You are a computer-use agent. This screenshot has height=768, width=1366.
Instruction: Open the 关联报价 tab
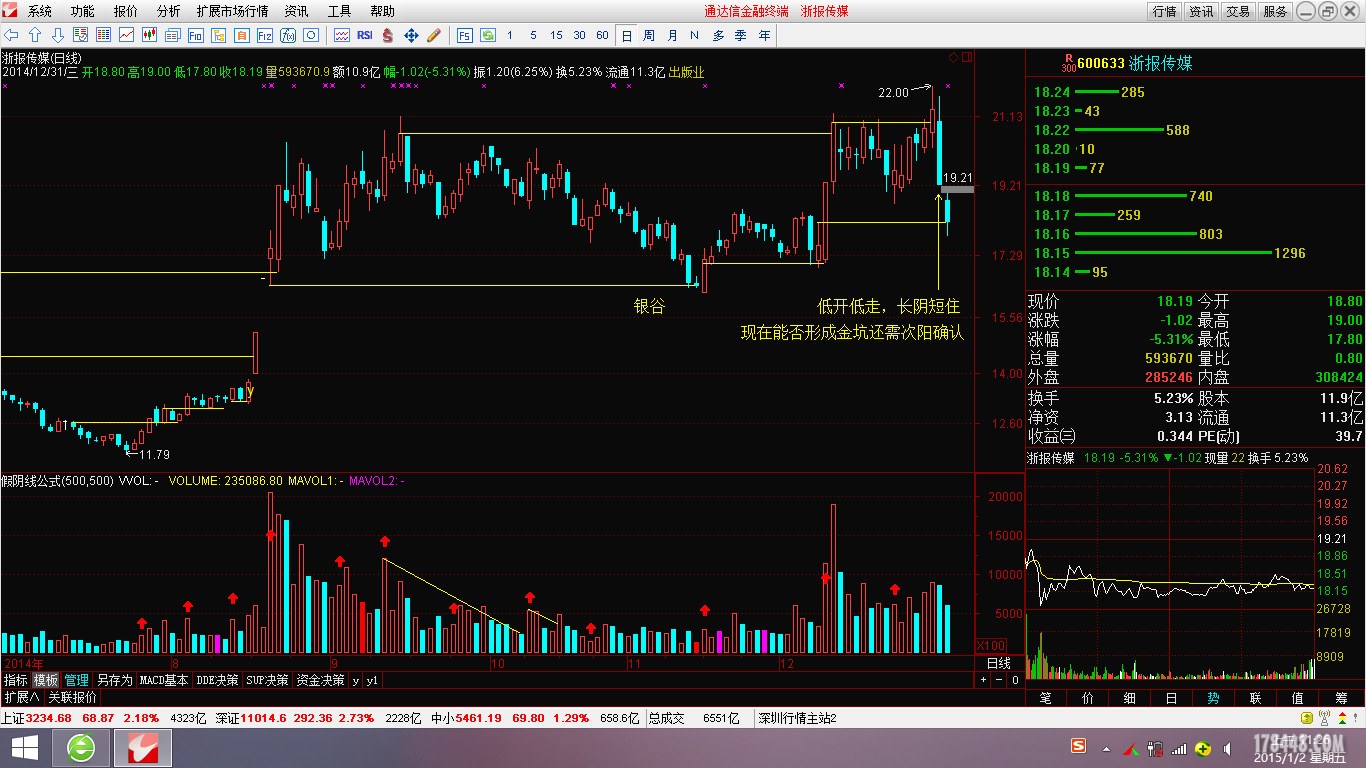[73, 697]
